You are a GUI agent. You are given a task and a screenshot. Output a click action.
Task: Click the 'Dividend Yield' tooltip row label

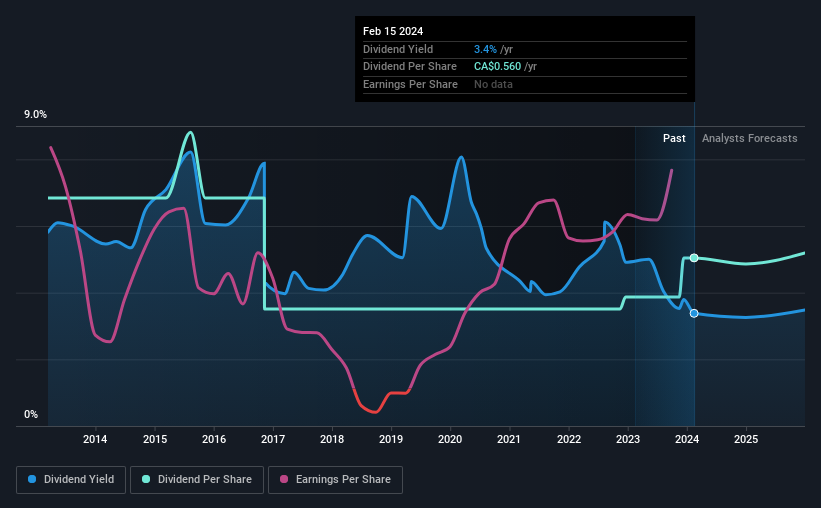coord(398,49)
